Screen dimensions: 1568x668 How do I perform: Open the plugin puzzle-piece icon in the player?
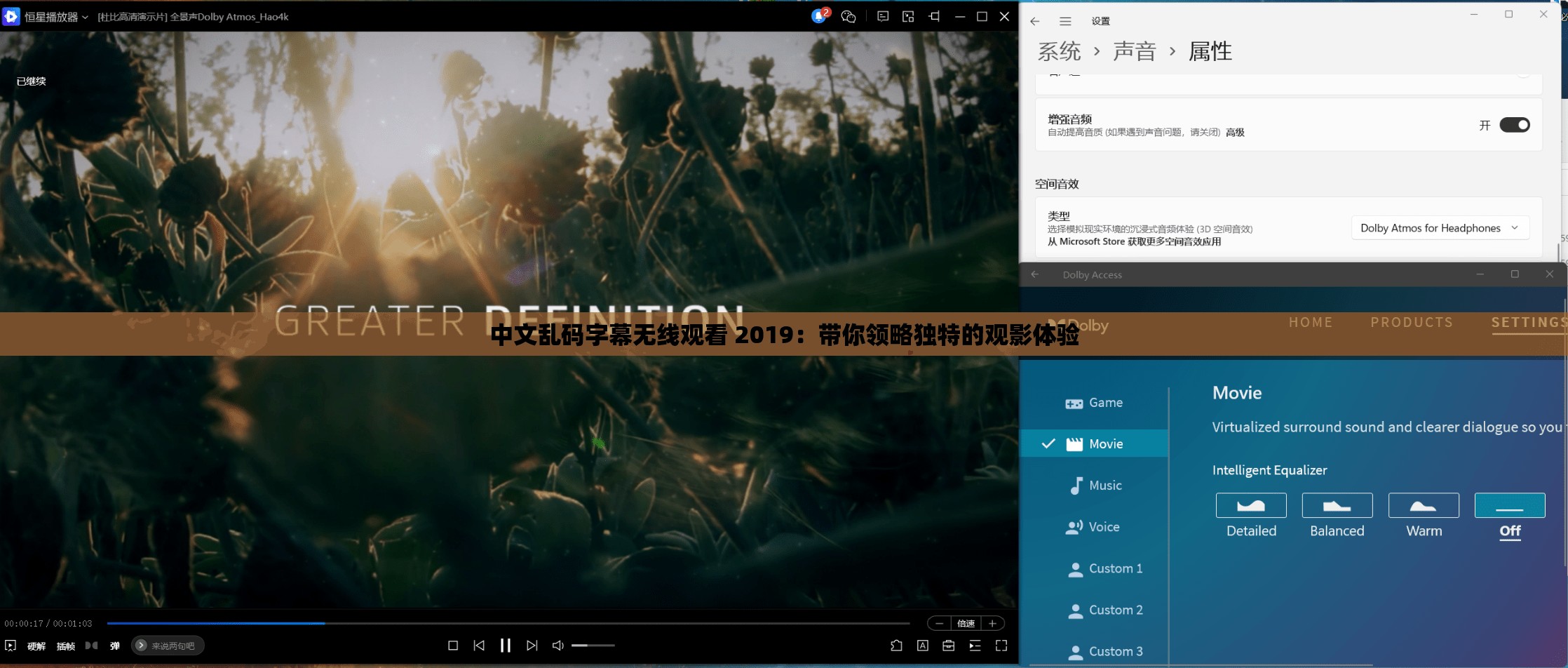pos(896,646)
